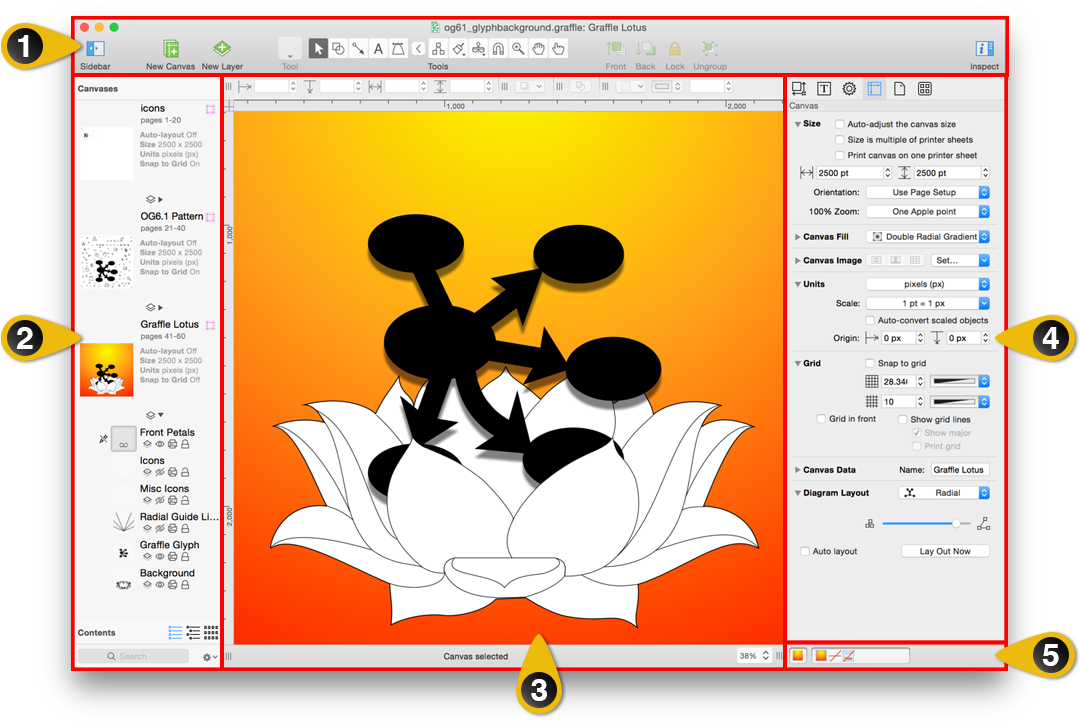Select the Hand grab tool
Screen dimensions: 1080x723
538,48
